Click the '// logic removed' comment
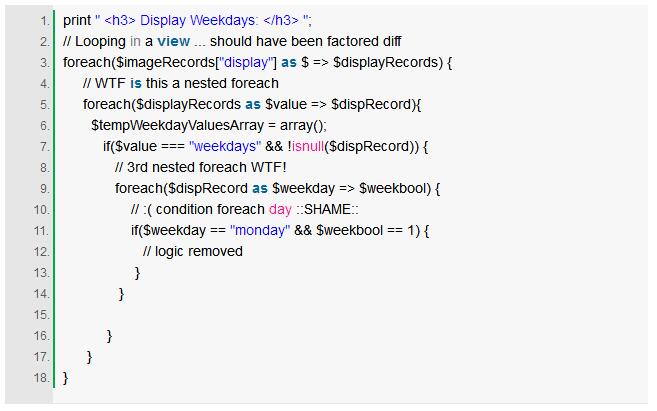Screen dimensions: 657x411 pos(192,251)
